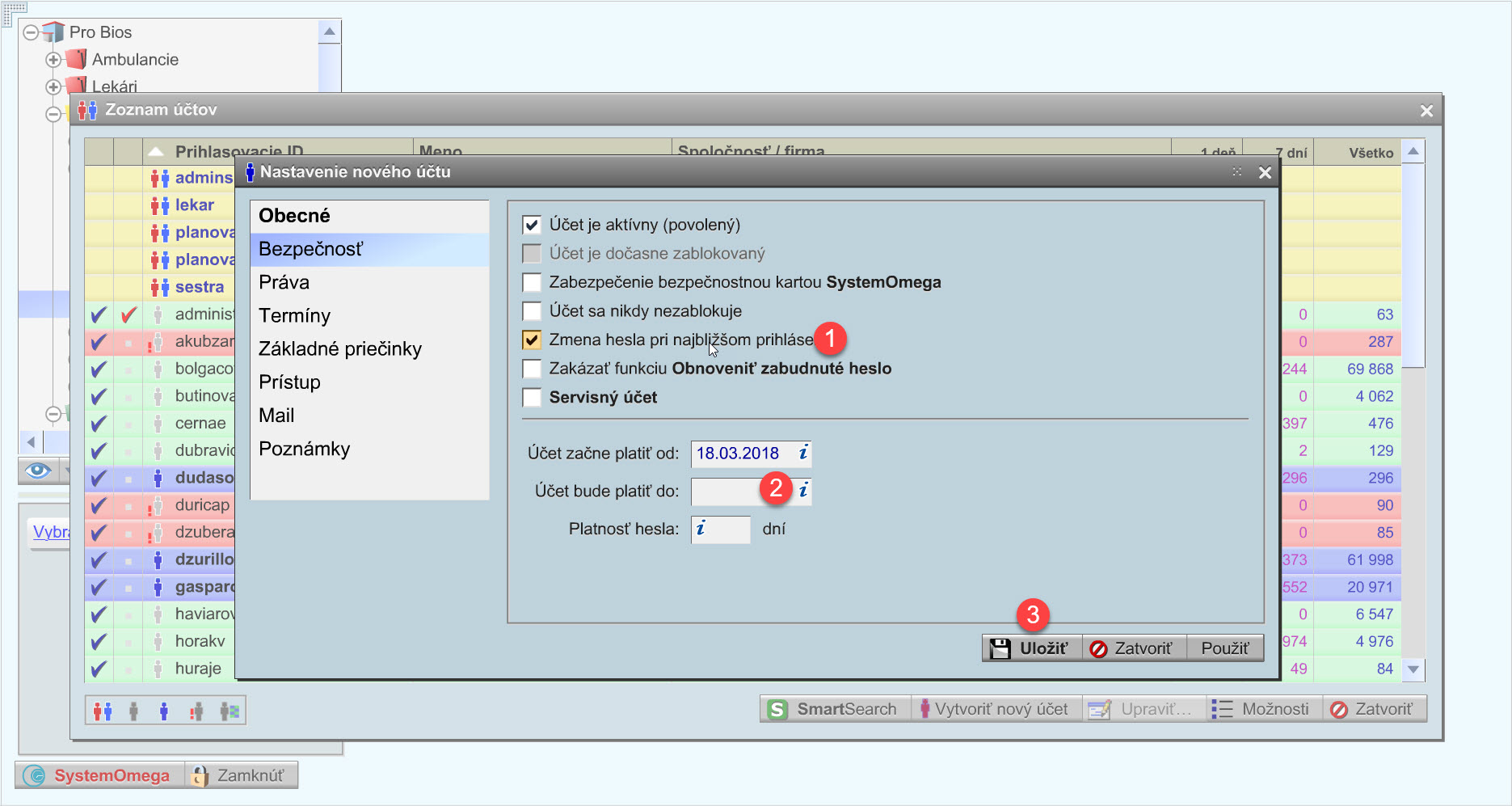Click the red-blue all accounts filter icon
Image resolution: width=1512 pixels, height=806 pixels.
point(103,711)
